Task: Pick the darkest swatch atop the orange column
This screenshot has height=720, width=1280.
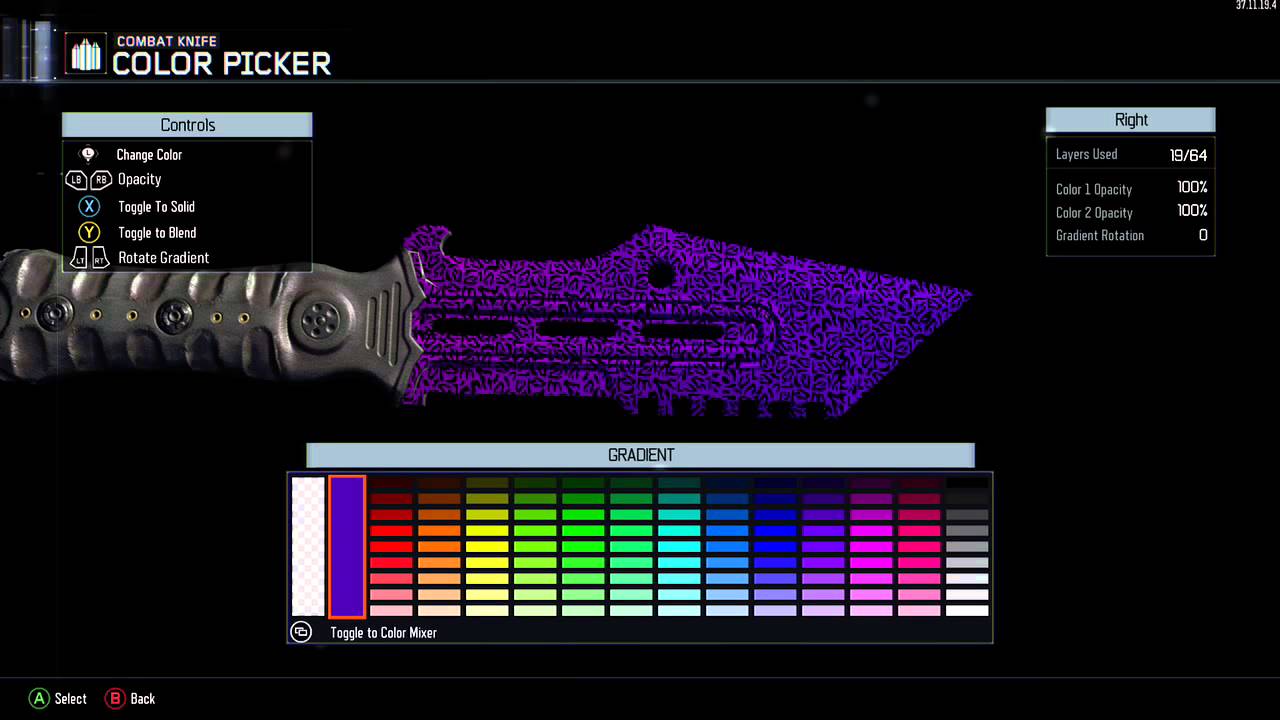Action: pyautogui.click(x=439, y=483)
